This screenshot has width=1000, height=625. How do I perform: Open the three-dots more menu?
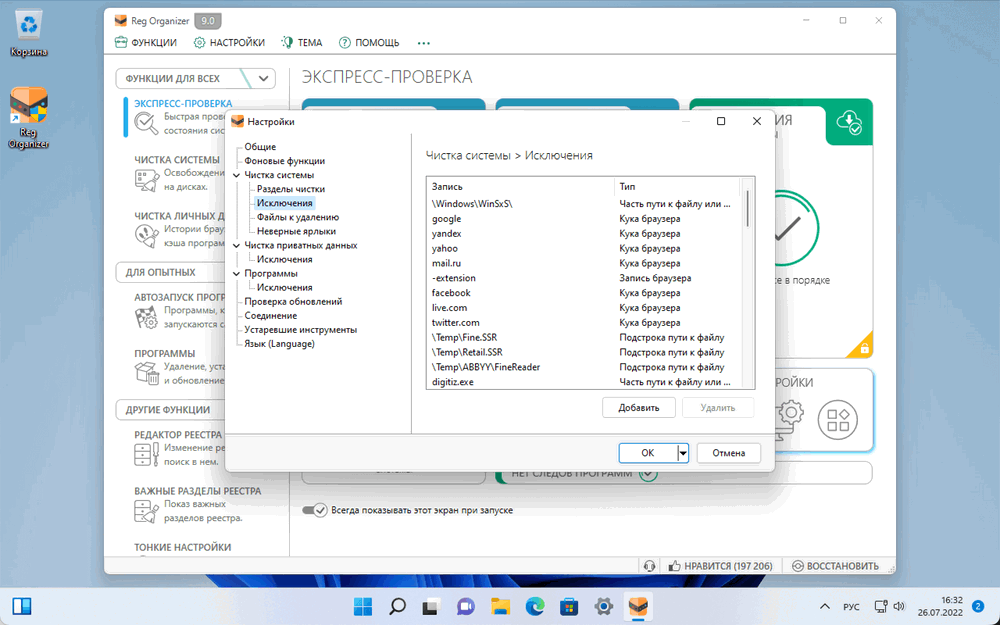pos(423,43)
